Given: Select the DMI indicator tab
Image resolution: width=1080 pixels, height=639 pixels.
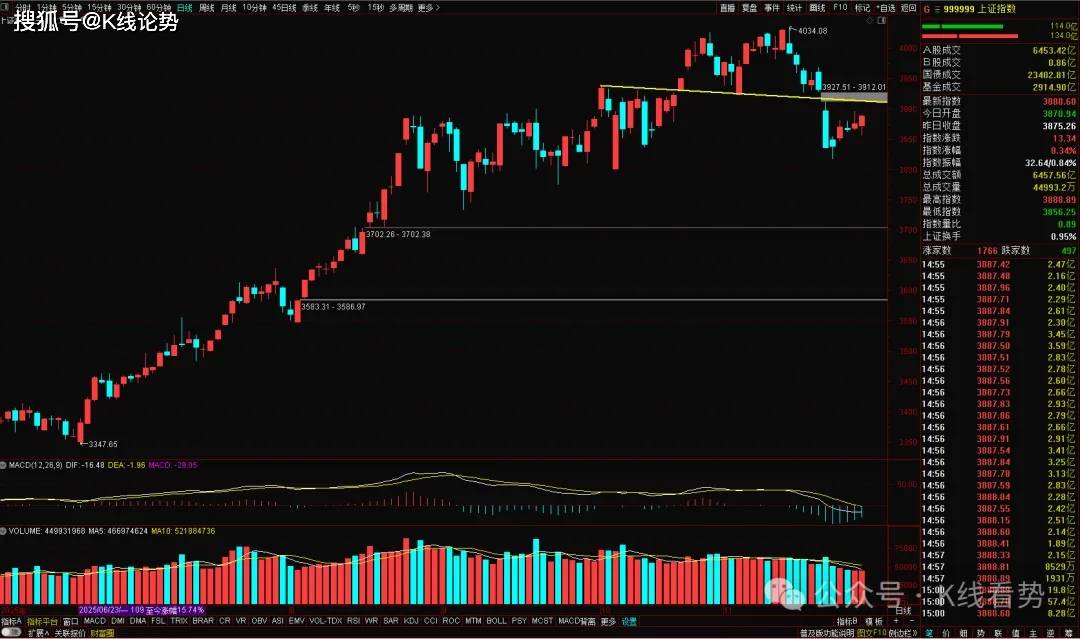Looking at the screenshot, I should pos(118,621).
